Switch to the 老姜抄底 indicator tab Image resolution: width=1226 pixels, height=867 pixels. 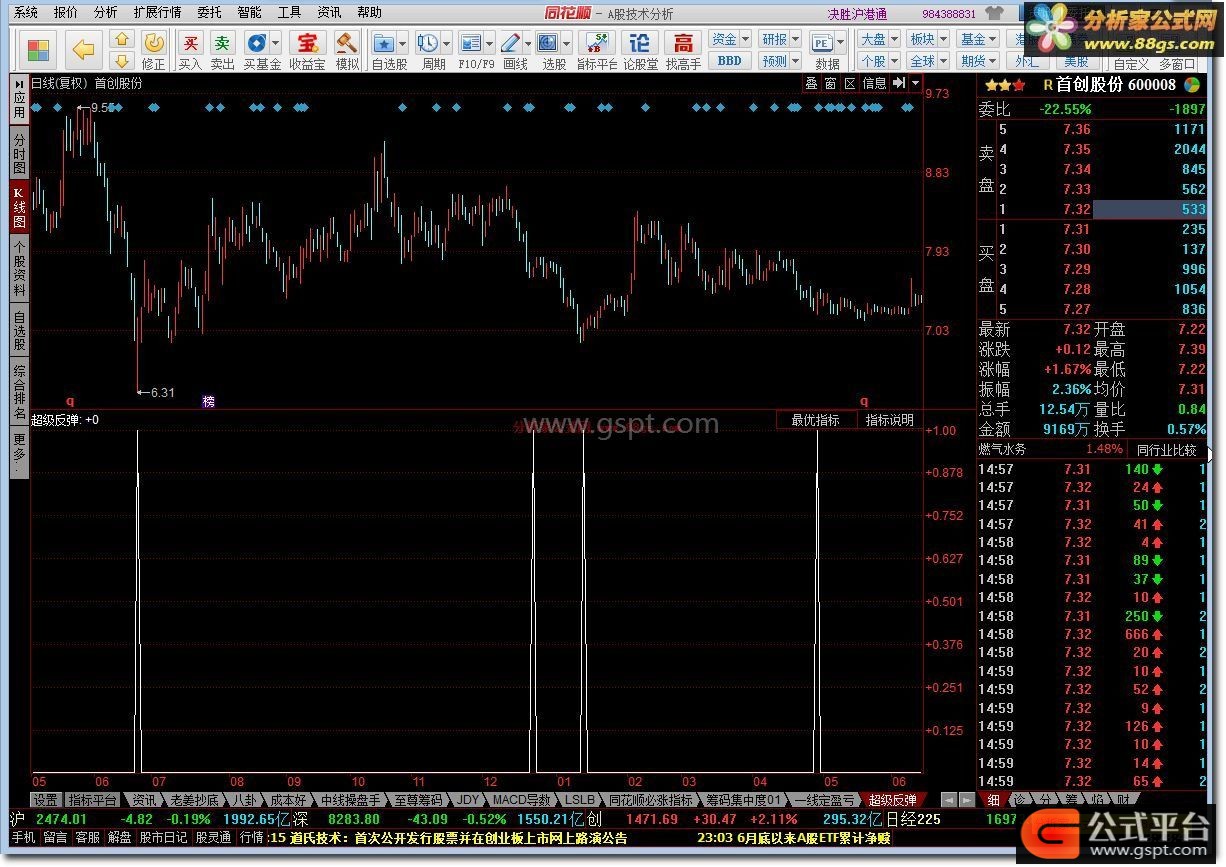[192, 800]
